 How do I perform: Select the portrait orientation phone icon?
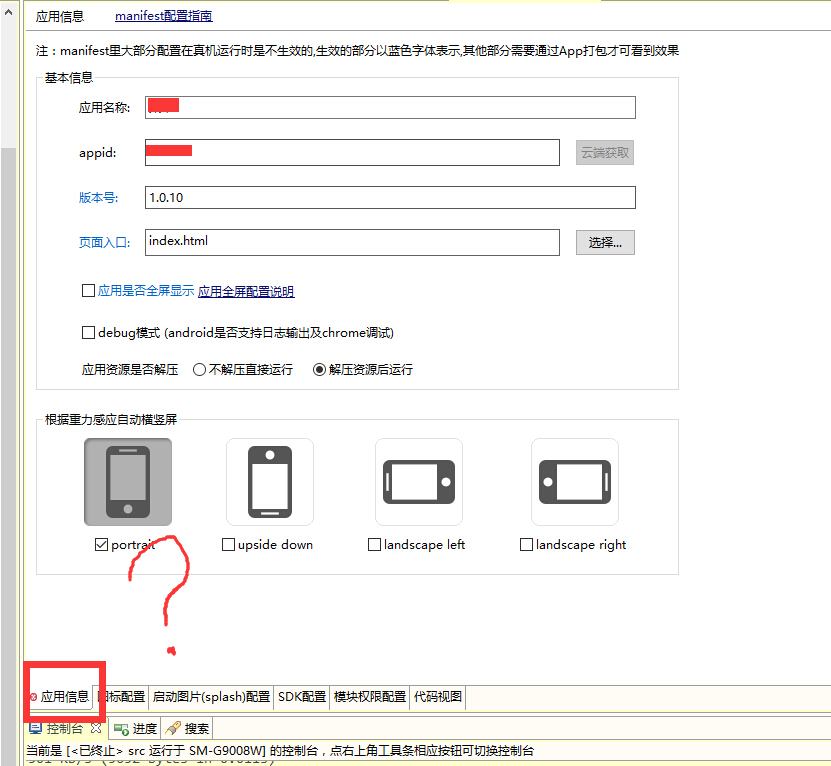(128, 482)
